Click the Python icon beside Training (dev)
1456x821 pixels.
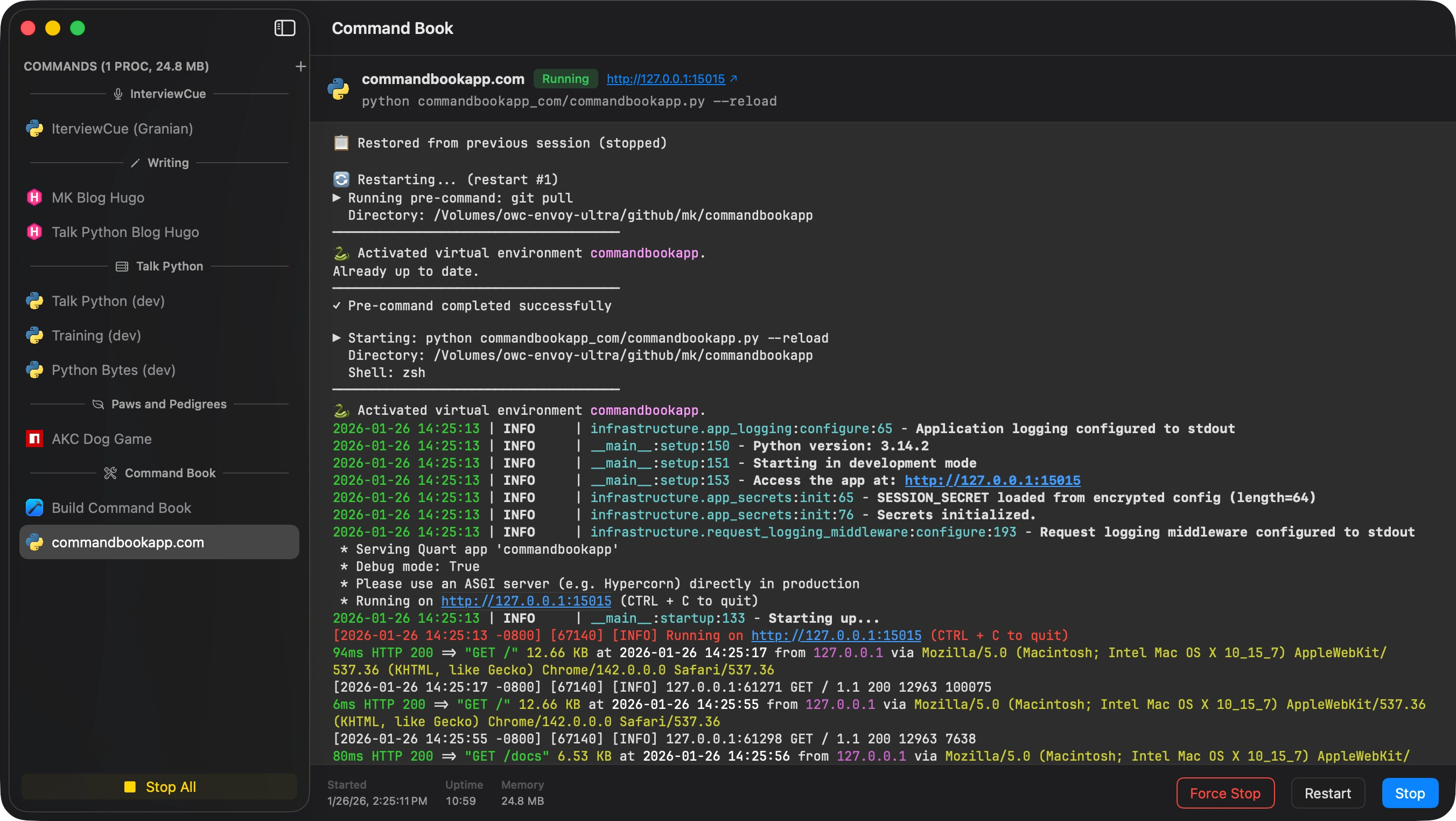coord(34,335)
